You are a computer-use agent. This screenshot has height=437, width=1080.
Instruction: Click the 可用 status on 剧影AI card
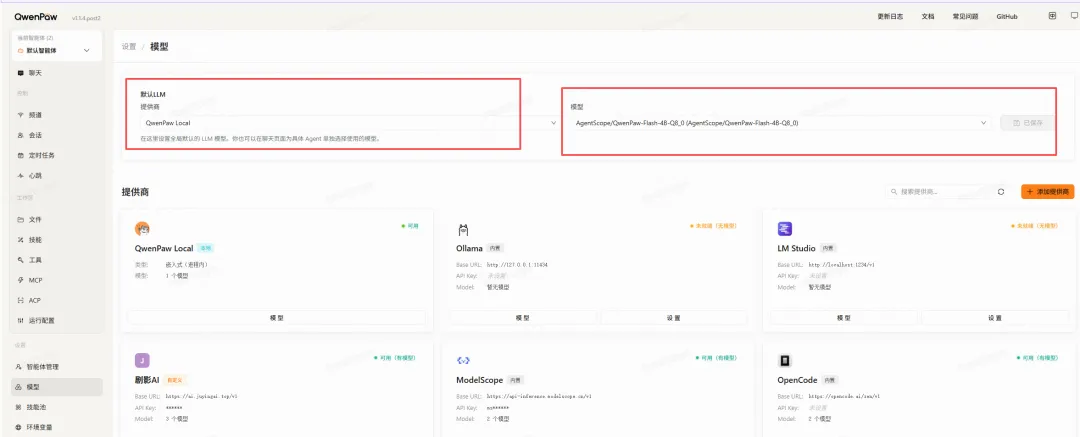tap(395, 358)
